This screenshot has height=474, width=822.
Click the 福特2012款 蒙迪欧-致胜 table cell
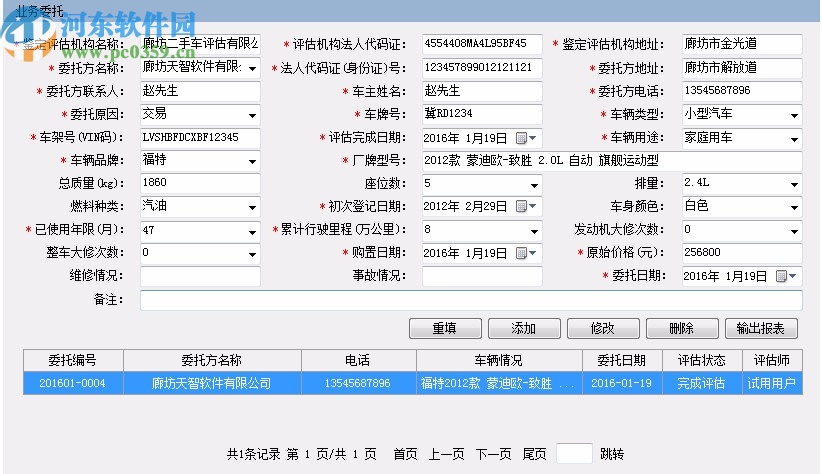[x=499, y=383]
